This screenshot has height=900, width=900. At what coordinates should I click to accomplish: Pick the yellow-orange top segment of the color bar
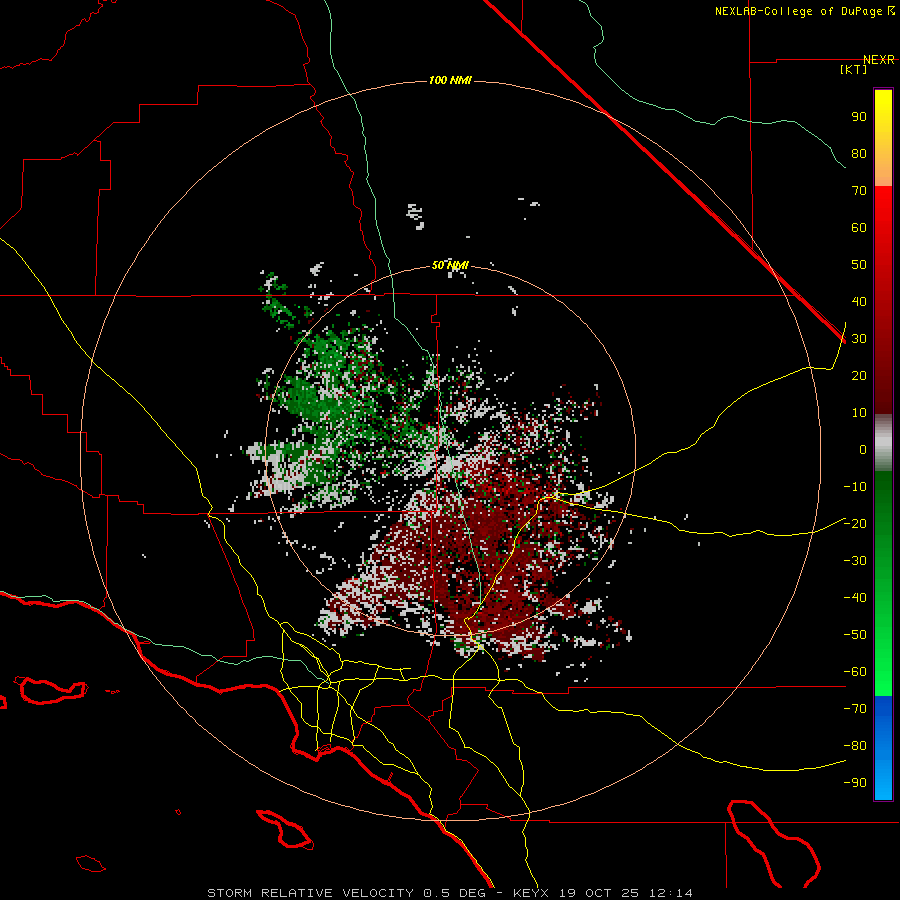[x=883, y=138]
